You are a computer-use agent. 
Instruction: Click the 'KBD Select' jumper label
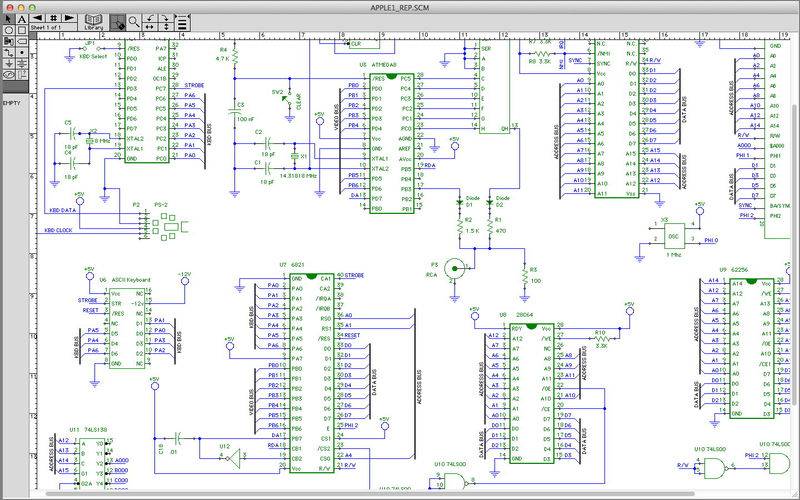click(x=93, y=57)
